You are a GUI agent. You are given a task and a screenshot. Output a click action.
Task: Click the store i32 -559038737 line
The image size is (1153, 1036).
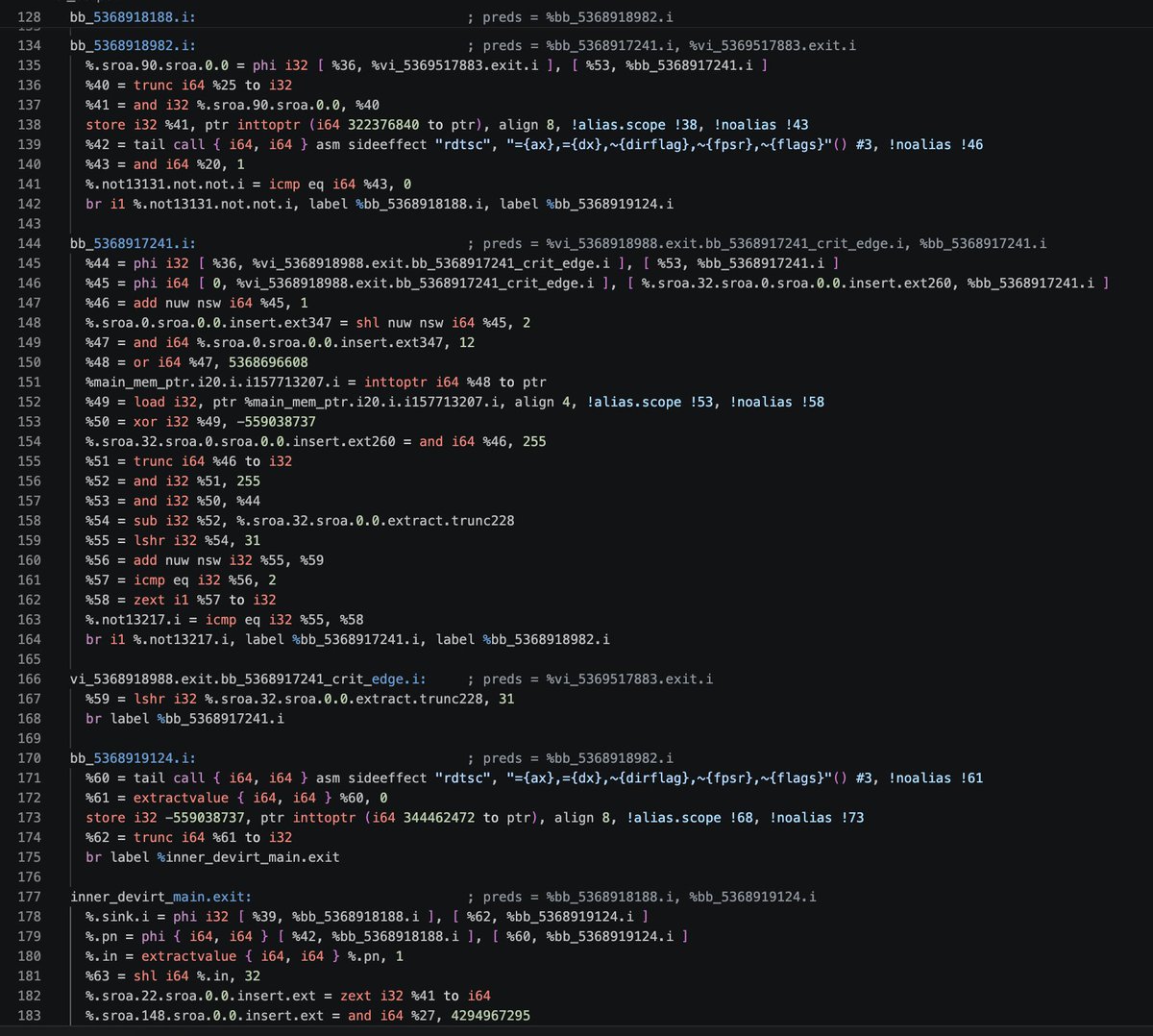475,818
